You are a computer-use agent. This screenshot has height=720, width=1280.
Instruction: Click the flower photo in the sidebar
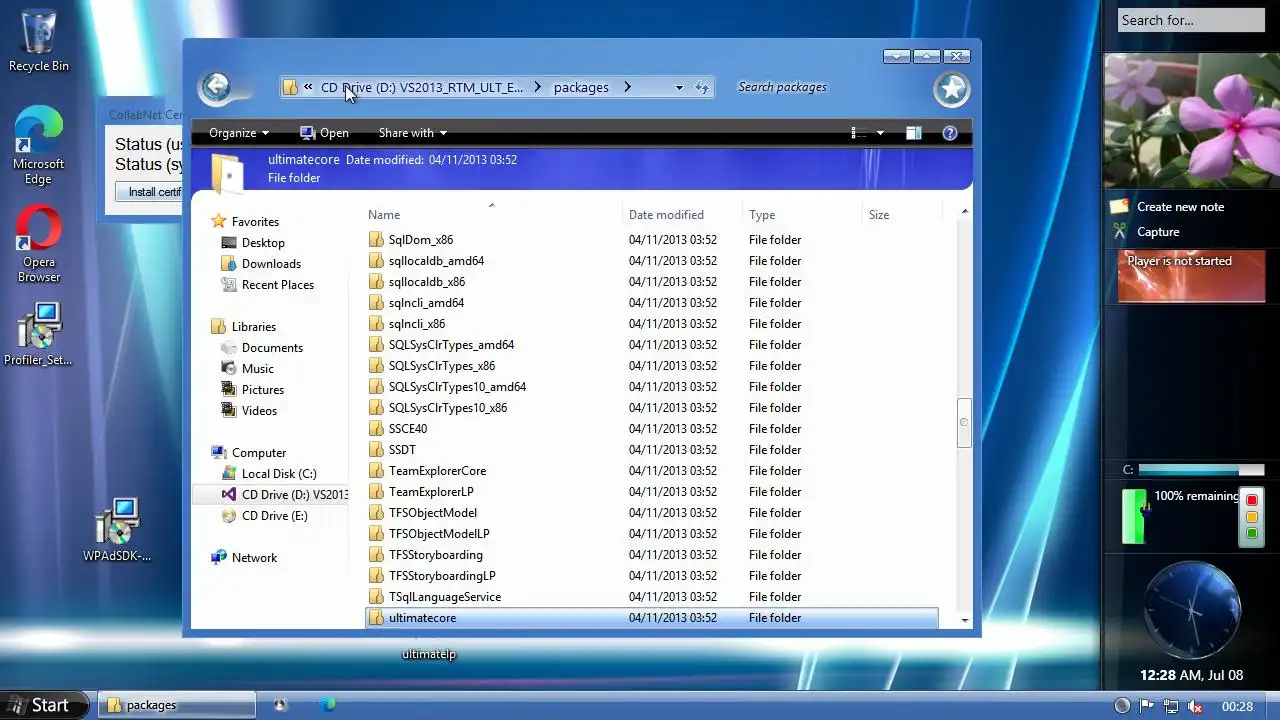pyautogui.click(x=1191, y=120)
